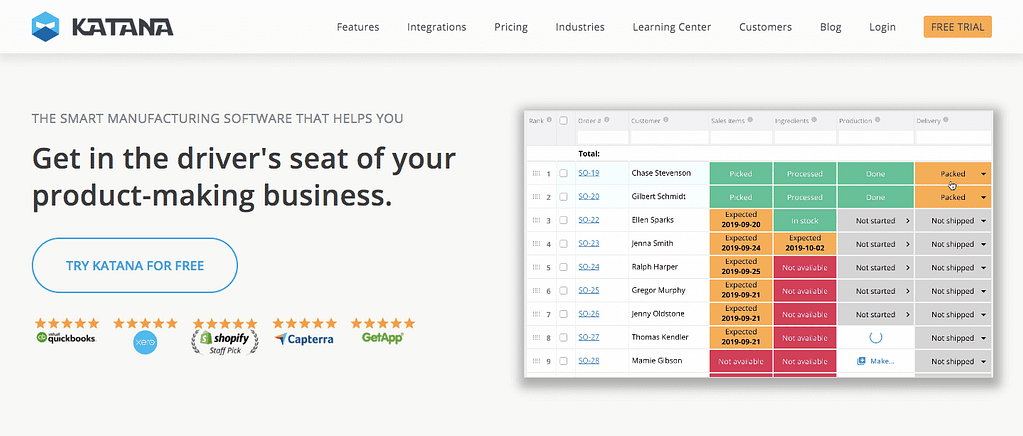The height and width of the screenshot is (436, 1023).
Task: Check the box for Ralph Harper's order
Action: tap(564, 268)
